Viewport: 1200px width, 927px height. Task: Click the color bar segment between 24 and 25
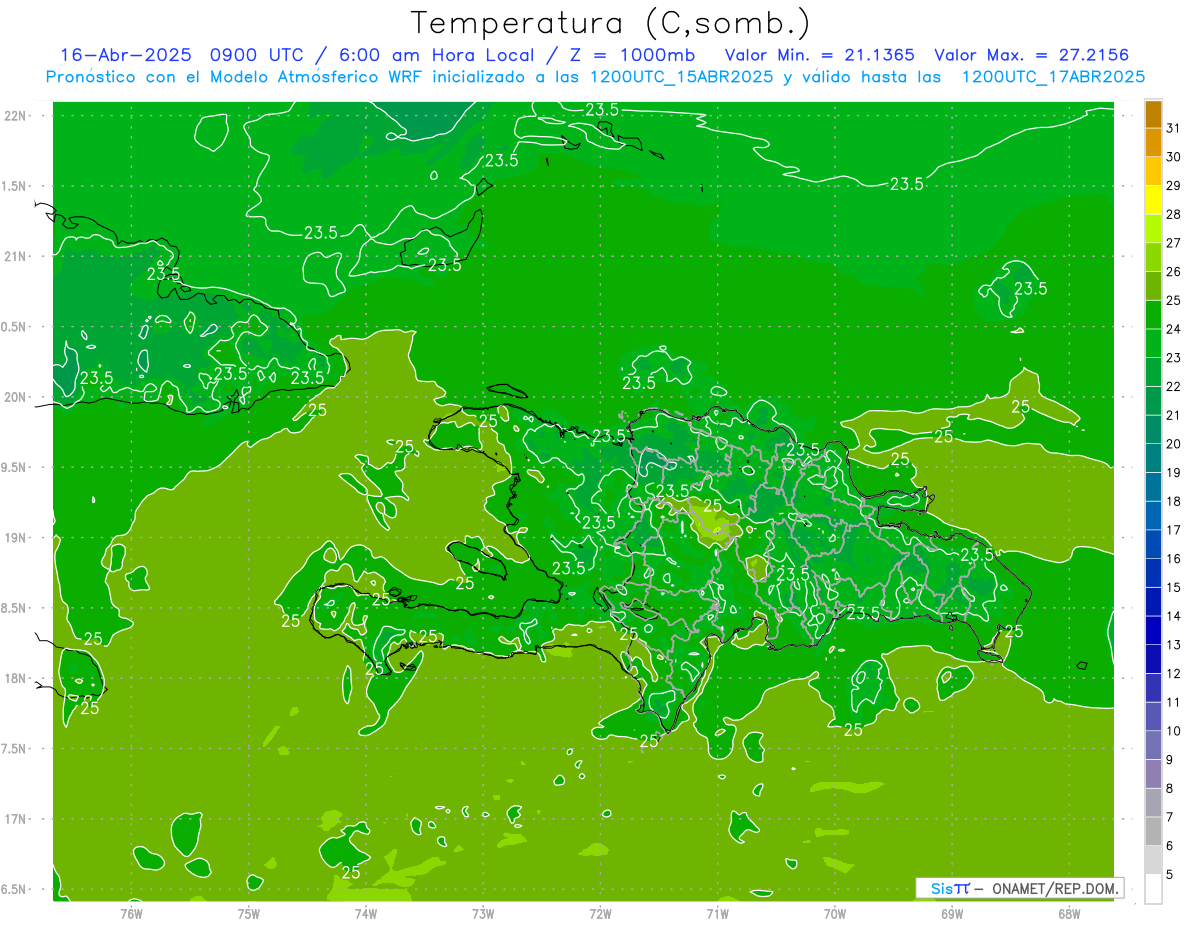coord(1153,314)
